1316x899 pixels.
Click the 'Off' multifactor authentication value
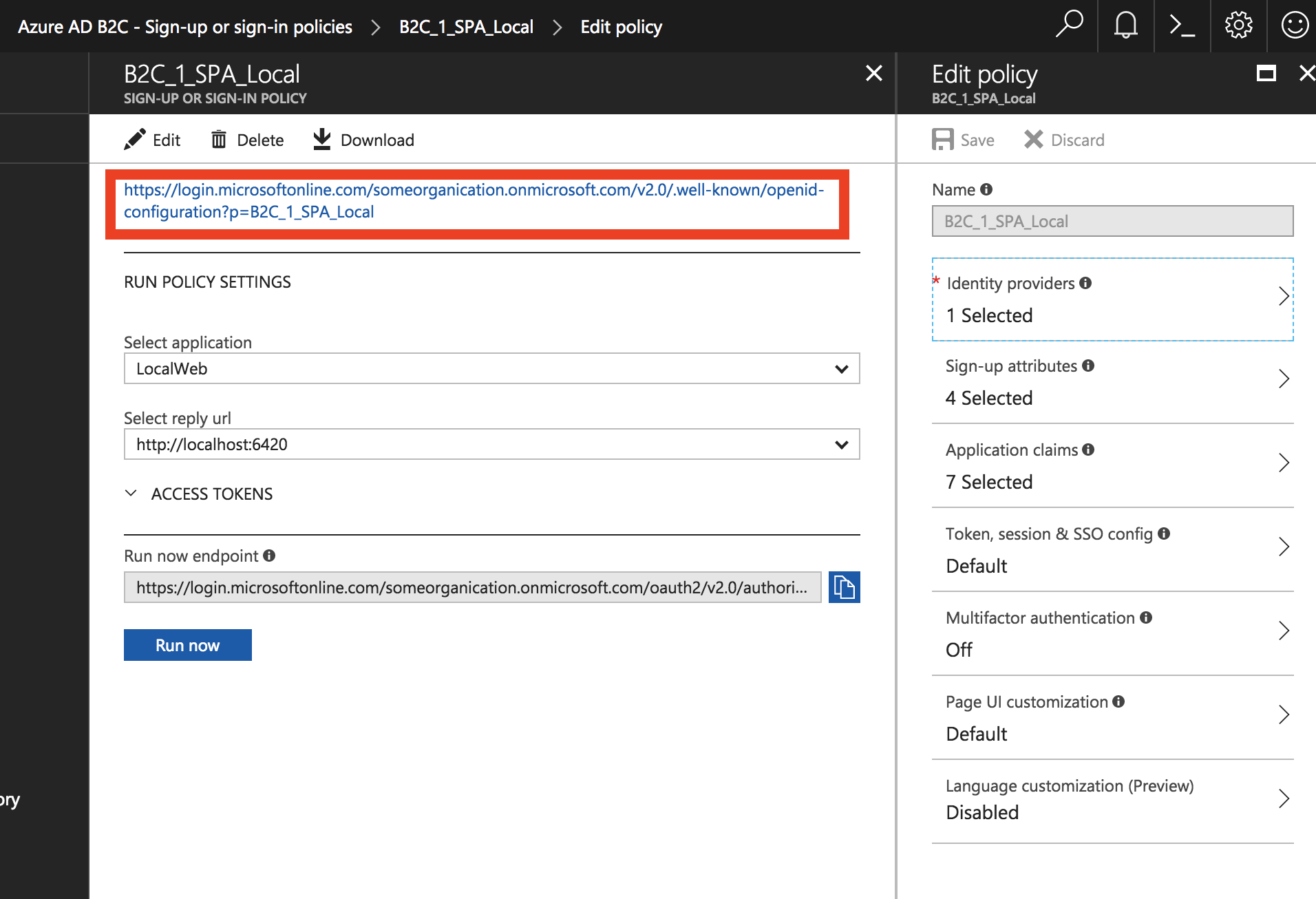point(959,650)
